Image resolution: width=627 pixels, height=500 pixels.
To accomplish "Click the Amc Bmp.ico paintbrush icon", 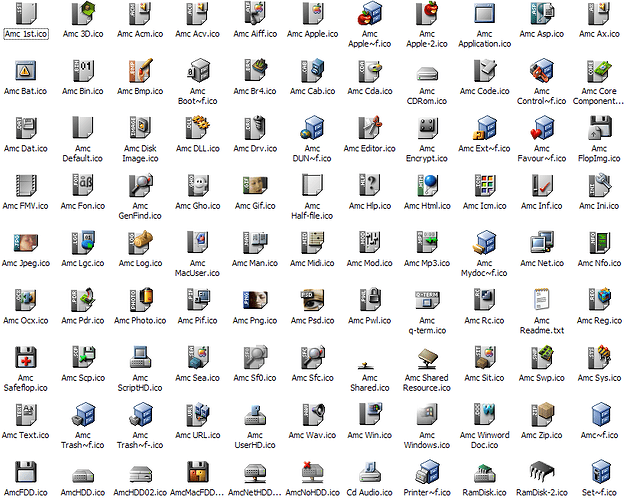I will point(140,71).
